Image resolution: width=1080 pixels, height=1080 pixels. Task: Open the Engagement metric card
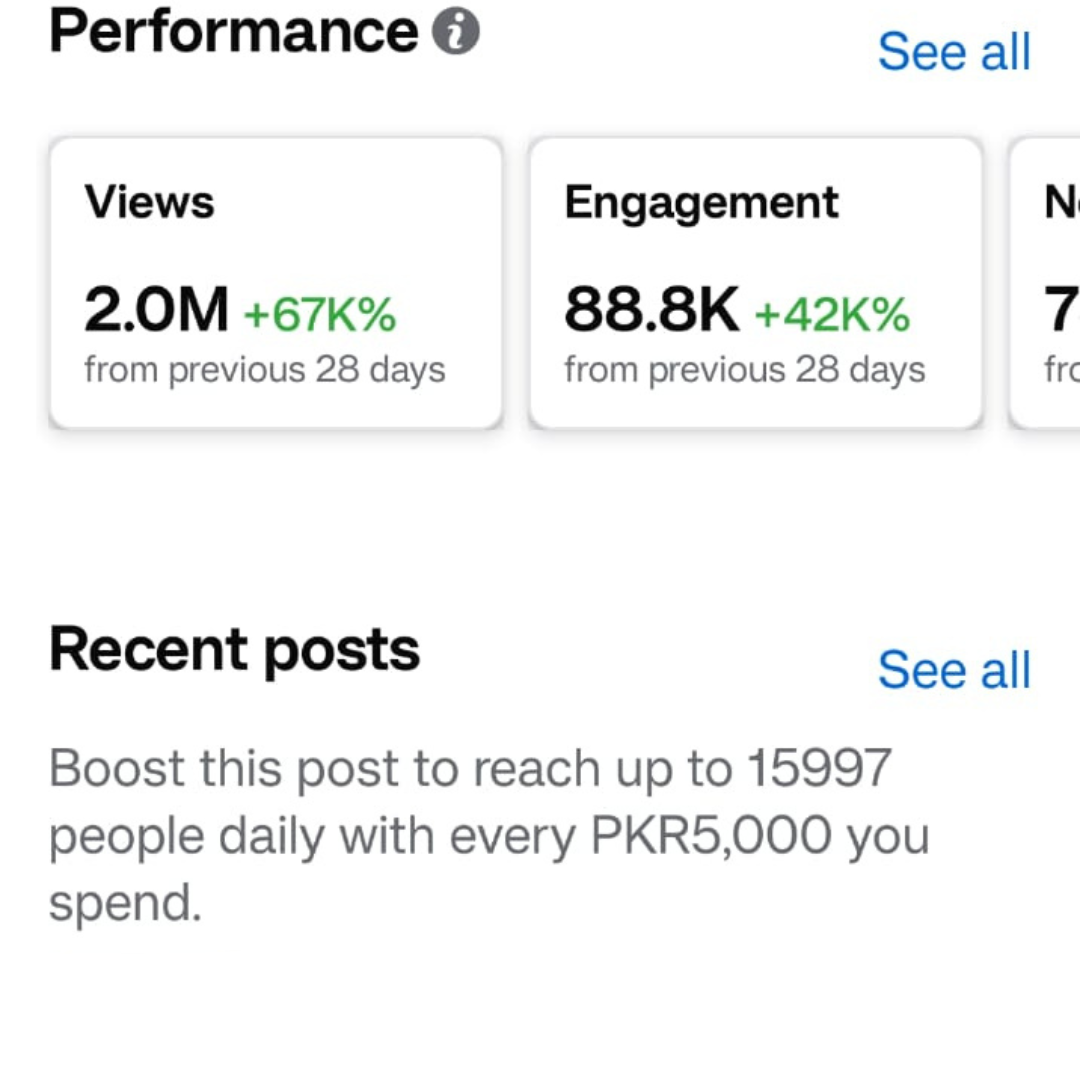click(x=756, y=283)
